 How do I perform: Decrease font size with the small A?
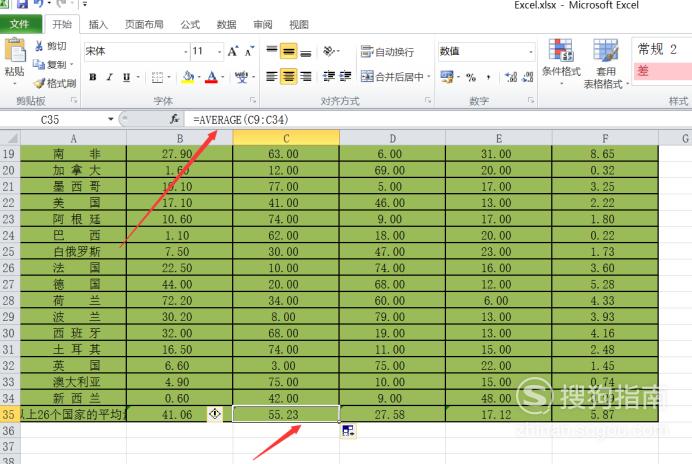(x=249, y=51)
